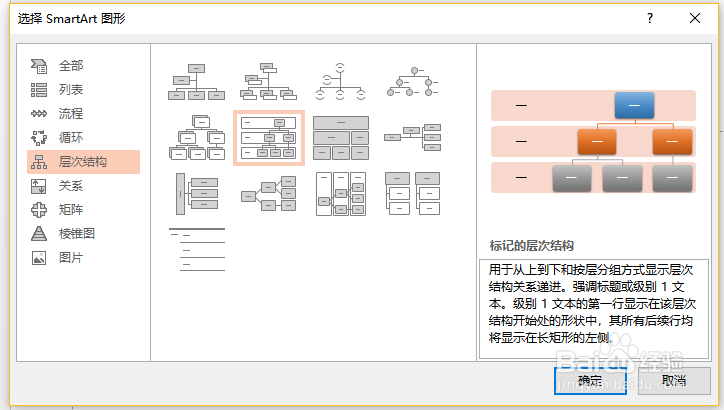Choose the Horizontal Multi-Level Hierarchy layout
This screenshot has height=410, width=724.
(x=197, y=194)
